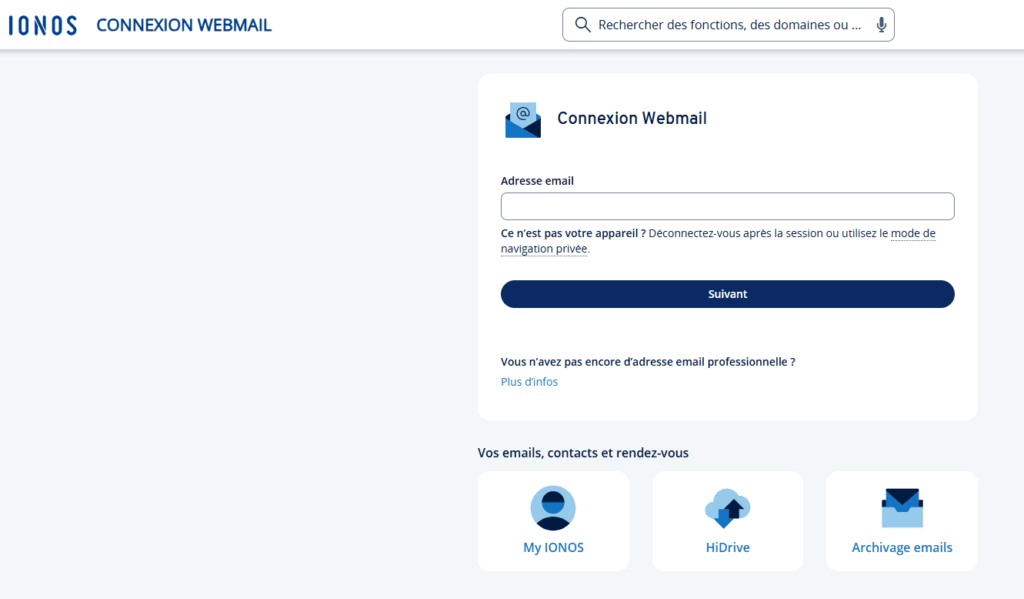1024x599 pixels.
Task: Click the Suivant button
Action: pyautogui.click(x=728, y=294)
